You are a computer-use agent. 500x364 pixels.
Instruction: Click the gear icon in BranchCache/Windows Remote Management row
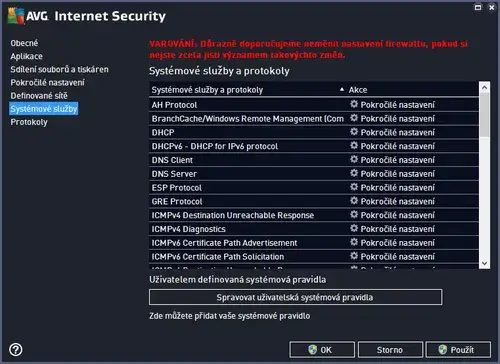coord(354,118)
